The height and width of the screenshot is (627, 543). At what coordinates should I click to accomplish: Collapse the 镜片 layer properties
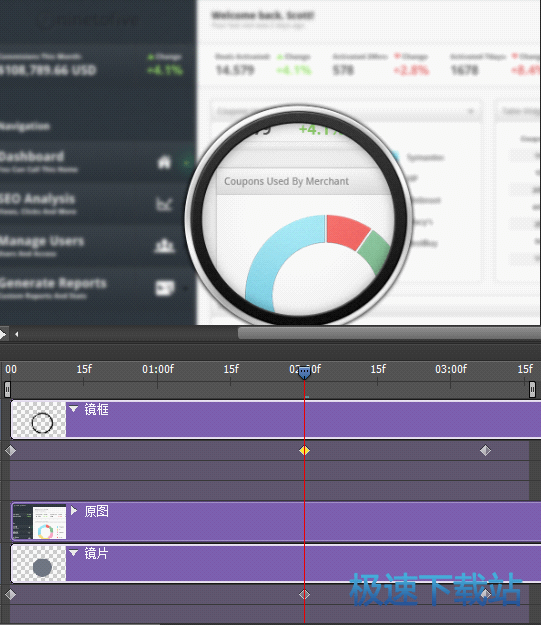[73, 553]
